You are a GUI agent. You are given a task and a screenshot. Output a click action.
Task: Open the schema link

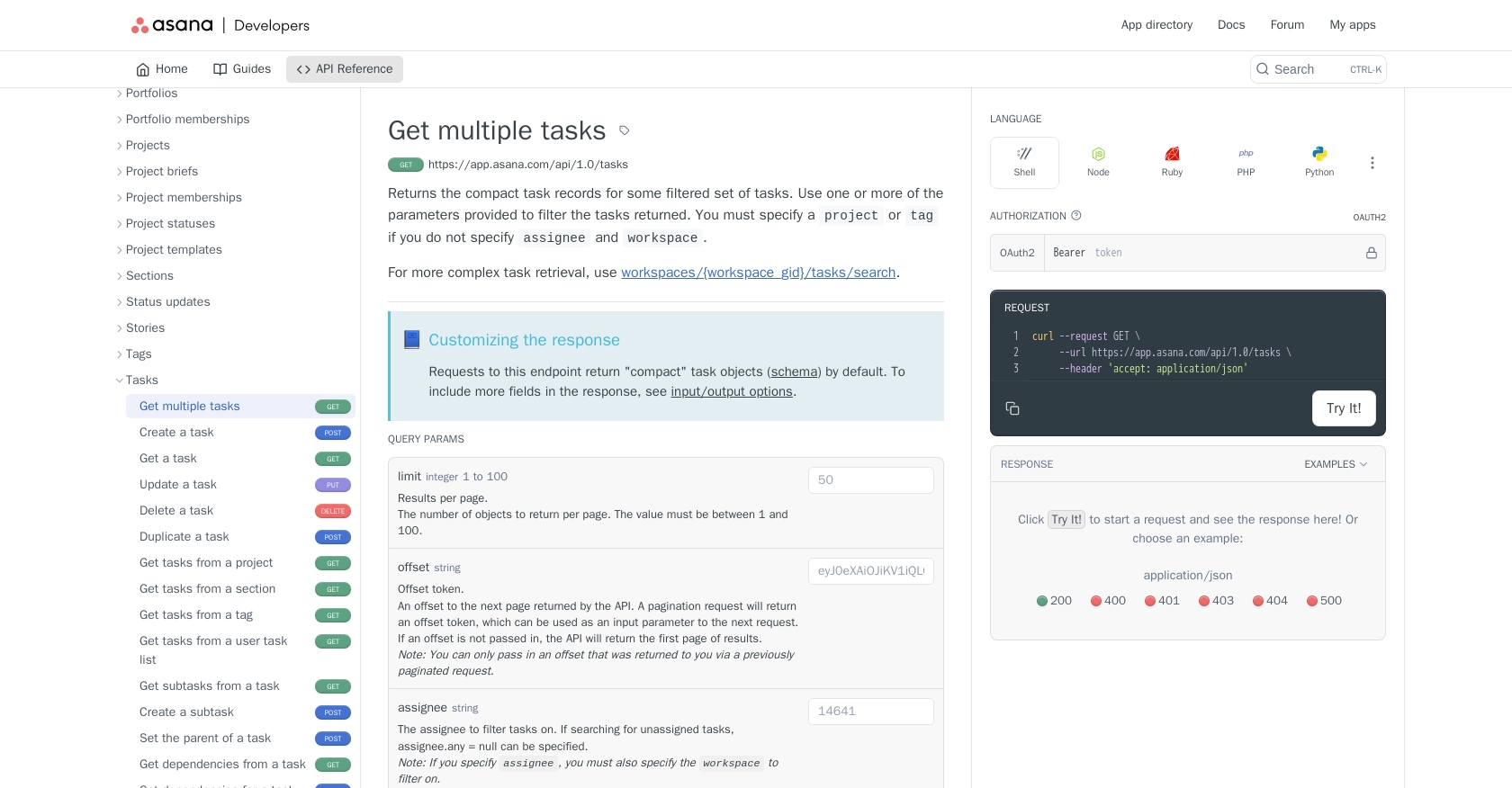click(x=794, y=372)
